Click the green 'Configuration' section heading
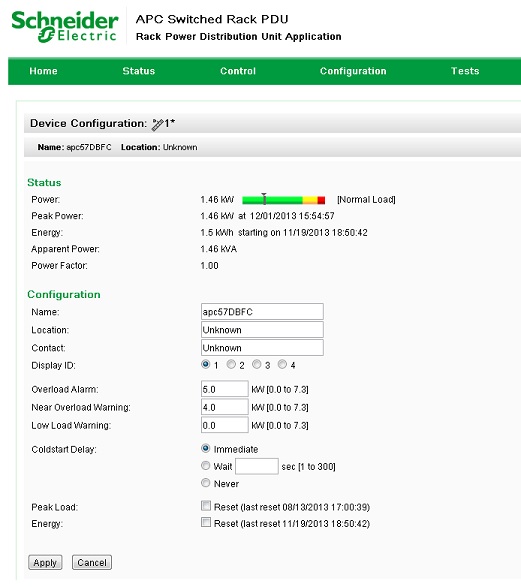 64,295
